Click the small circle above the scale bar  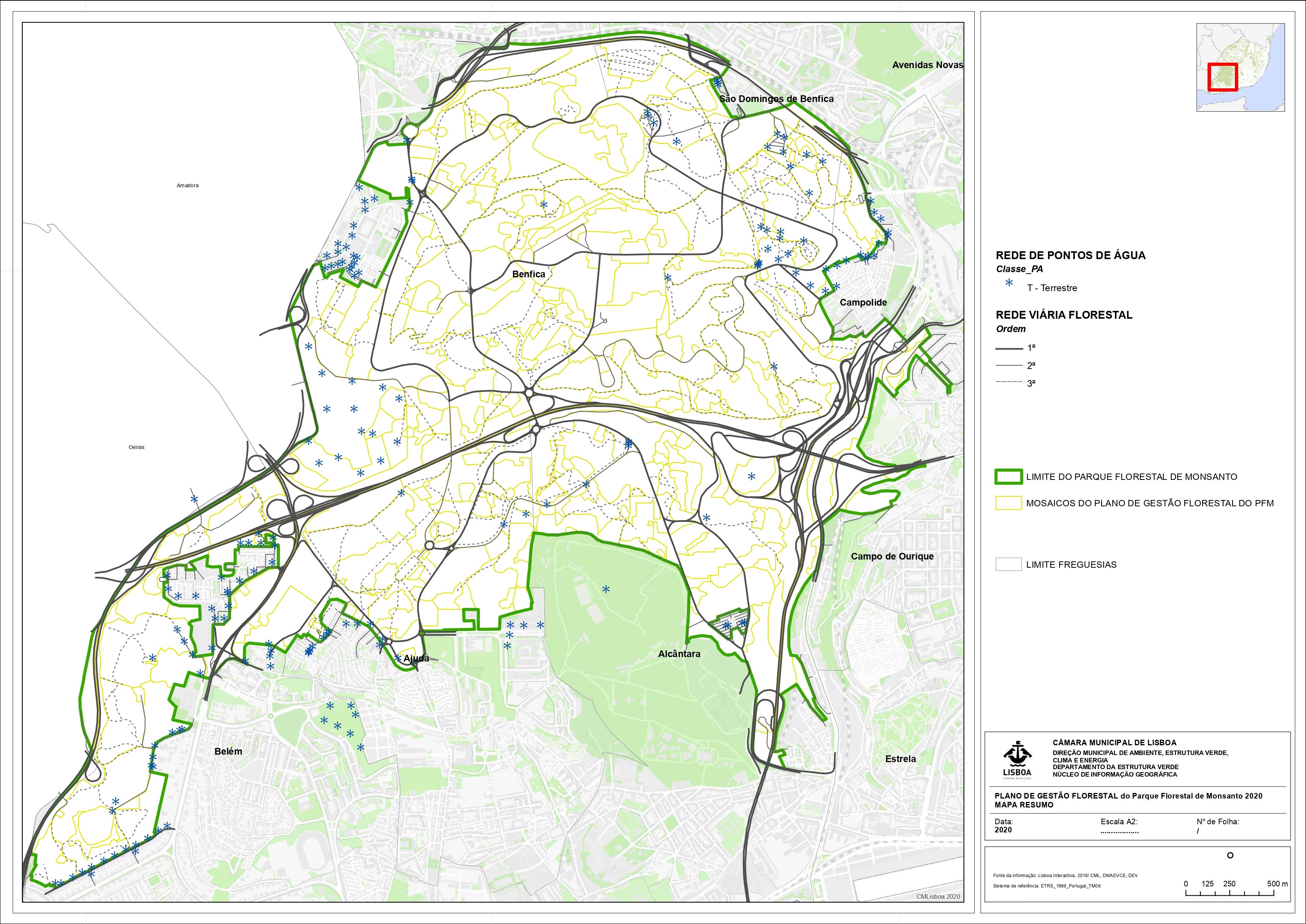coord(1230,856)
